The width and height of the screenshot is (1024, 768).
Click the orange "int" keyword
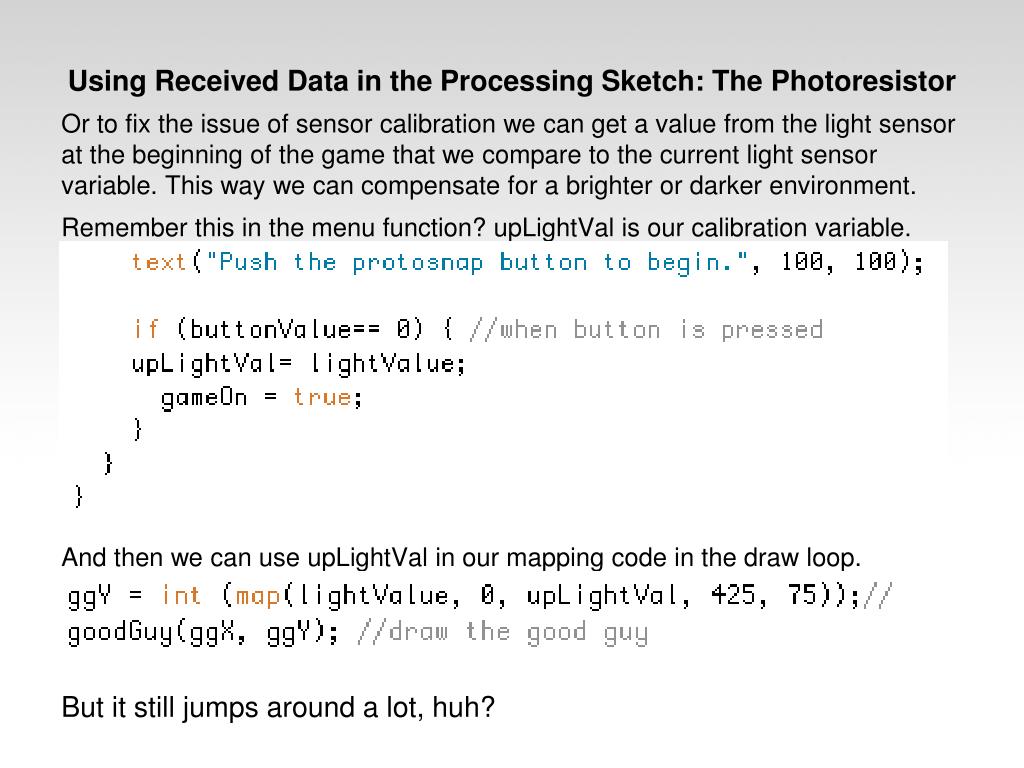click(x=181, y=597)
